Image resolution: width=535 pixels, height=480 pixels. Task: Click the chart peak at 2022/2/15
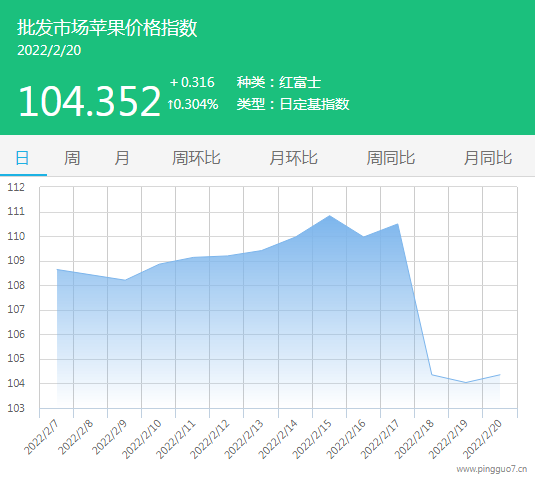(x=329, y=216)
